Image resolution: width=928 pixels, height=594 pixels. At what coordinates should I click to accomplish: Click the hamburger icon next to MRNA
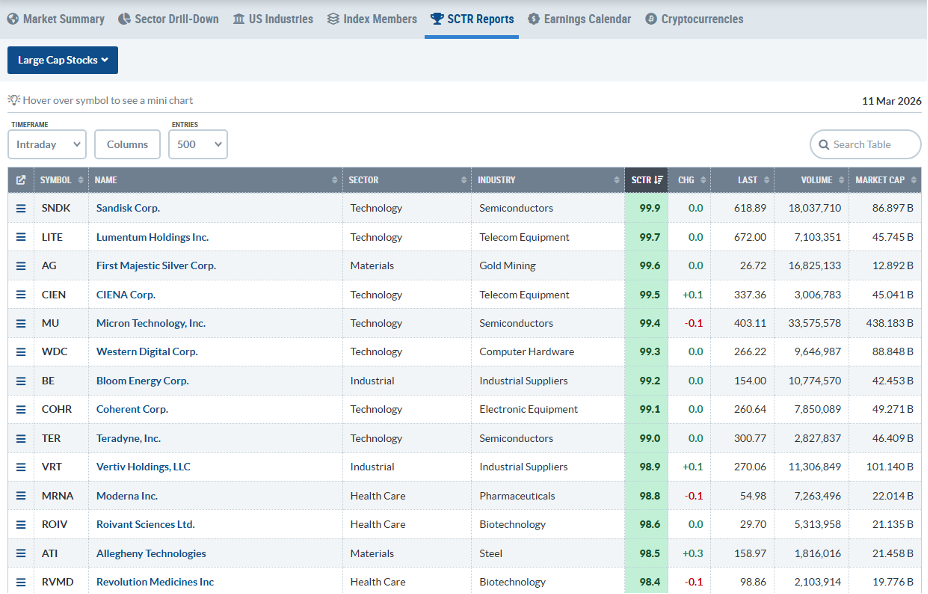(21, 495)
